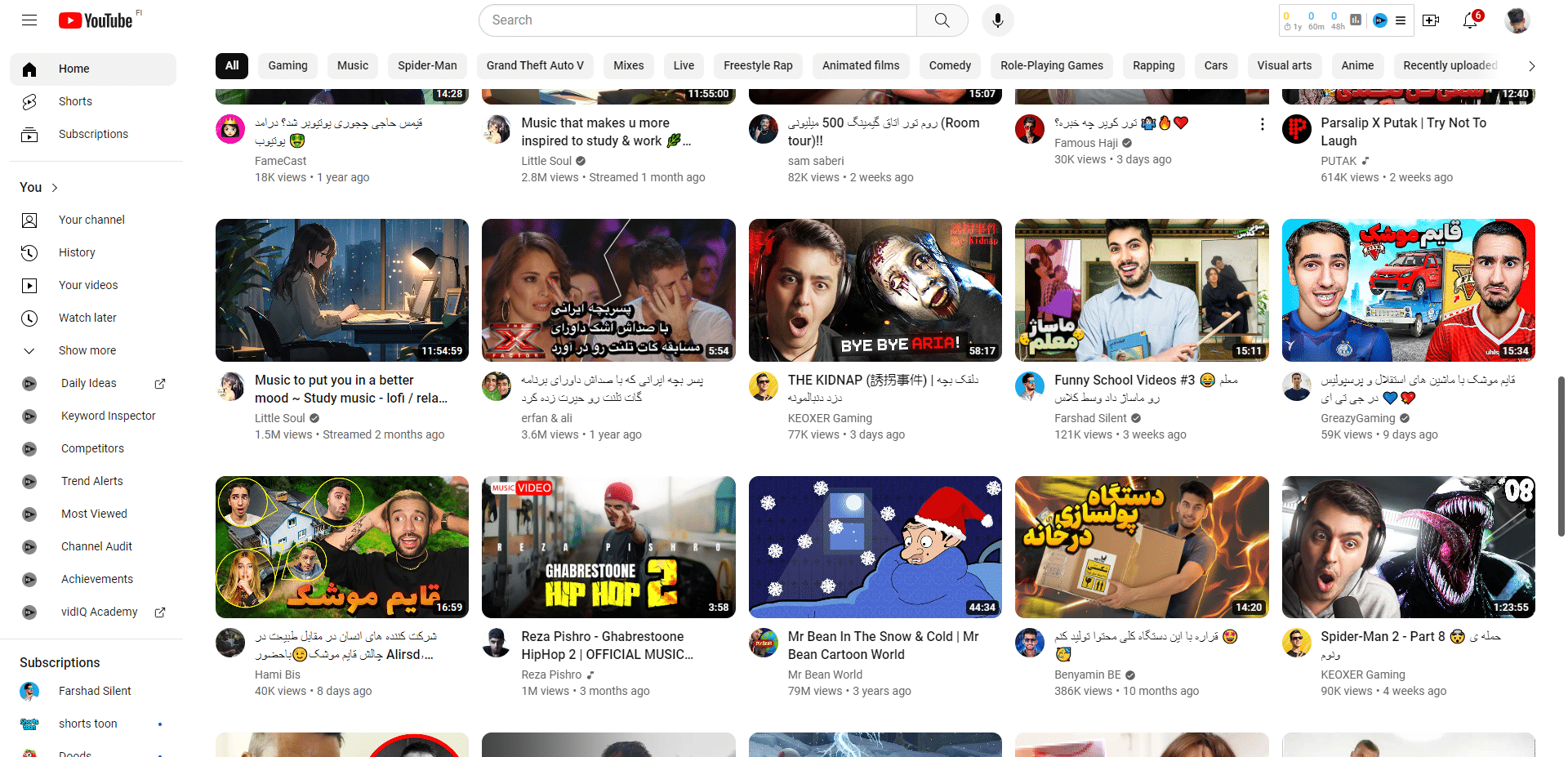Open Farshad Silent subscription channel
This screenshot has width=1568, height=757.
click(95, 691)
